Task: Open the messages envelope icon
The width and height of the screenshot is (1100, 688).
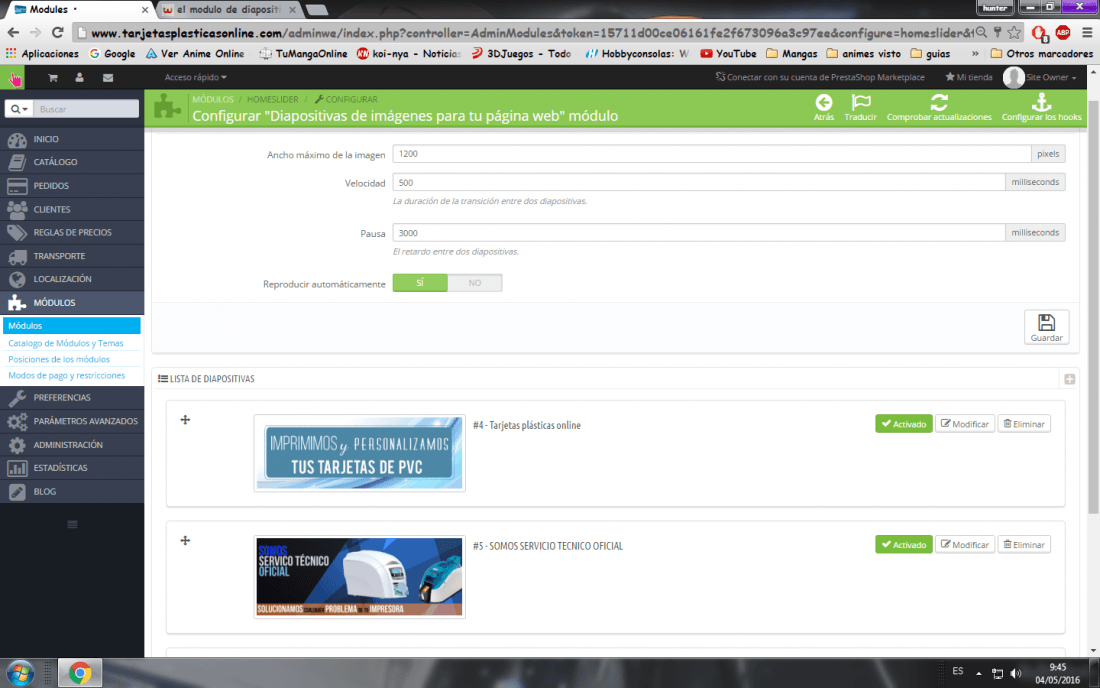Action: pos(108,78)
